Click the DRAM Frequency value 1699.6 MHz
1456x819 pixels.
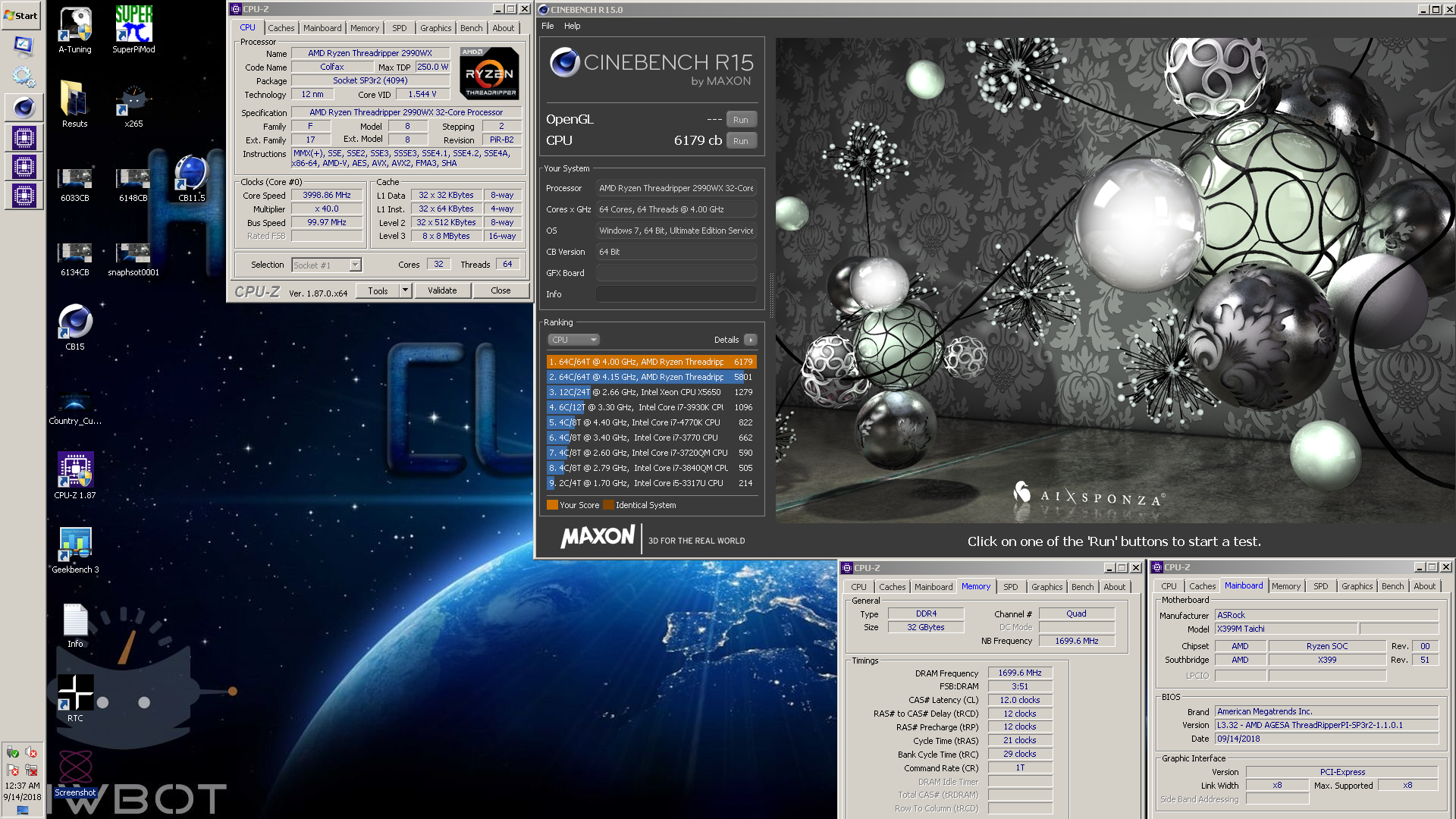pos(1020,673)
